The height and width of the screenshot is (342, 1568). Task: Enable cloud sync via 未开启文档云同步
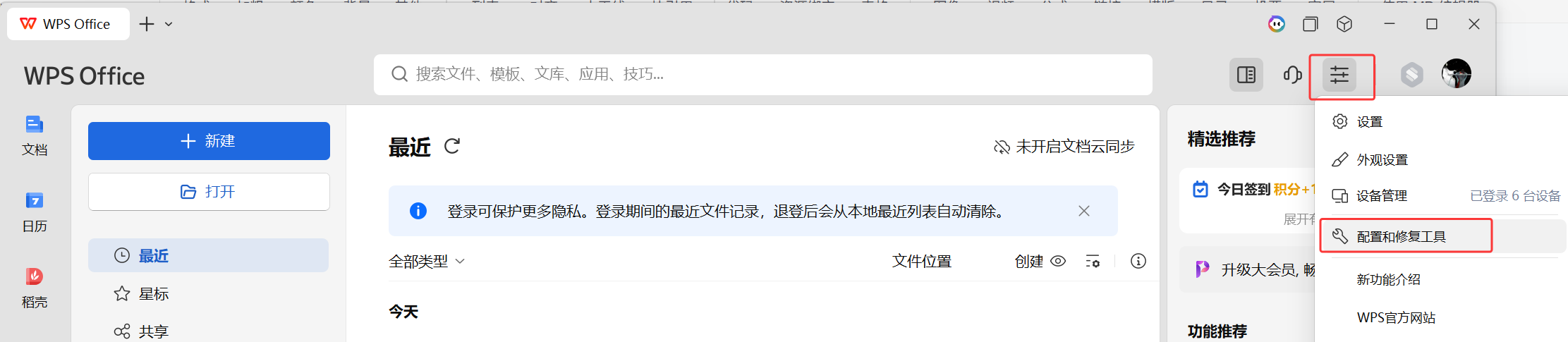1064,147
